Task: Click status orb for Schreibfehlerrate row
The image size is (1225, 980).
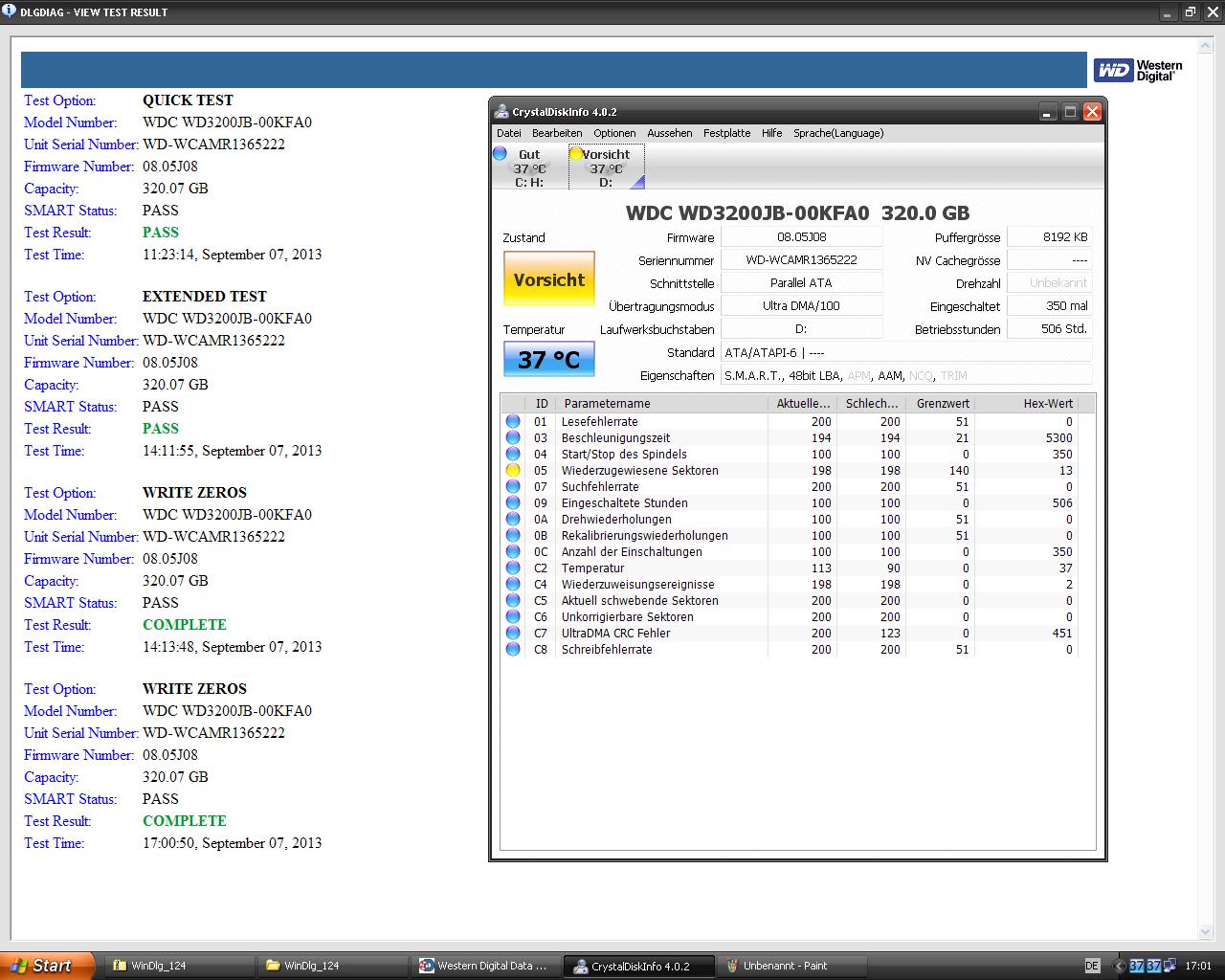Action: tap(513, 649)
